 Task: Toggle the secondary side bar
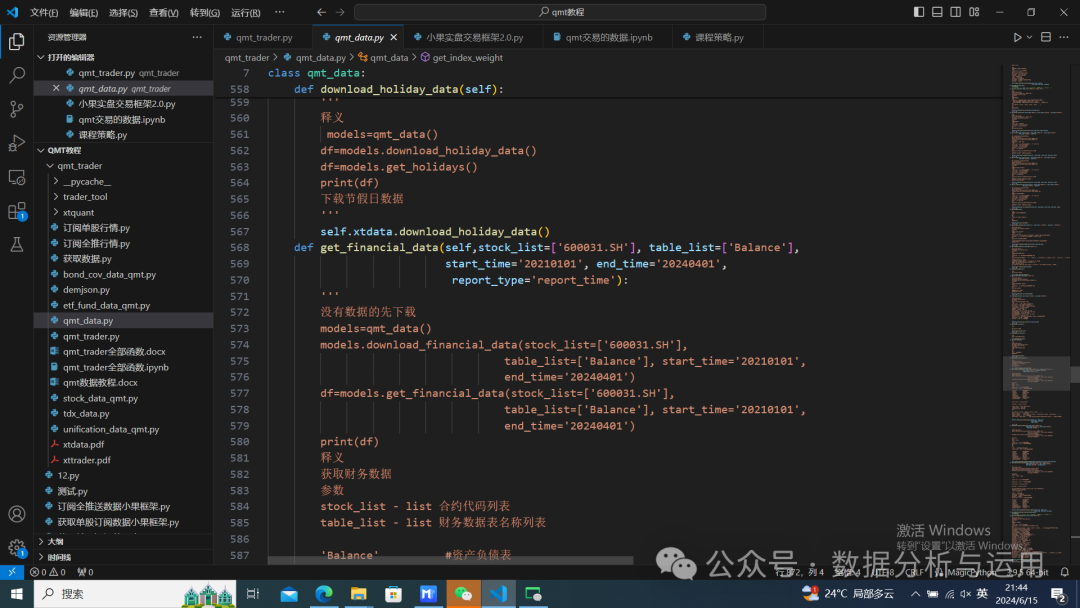pyautogui.click(x=956, y=12)
